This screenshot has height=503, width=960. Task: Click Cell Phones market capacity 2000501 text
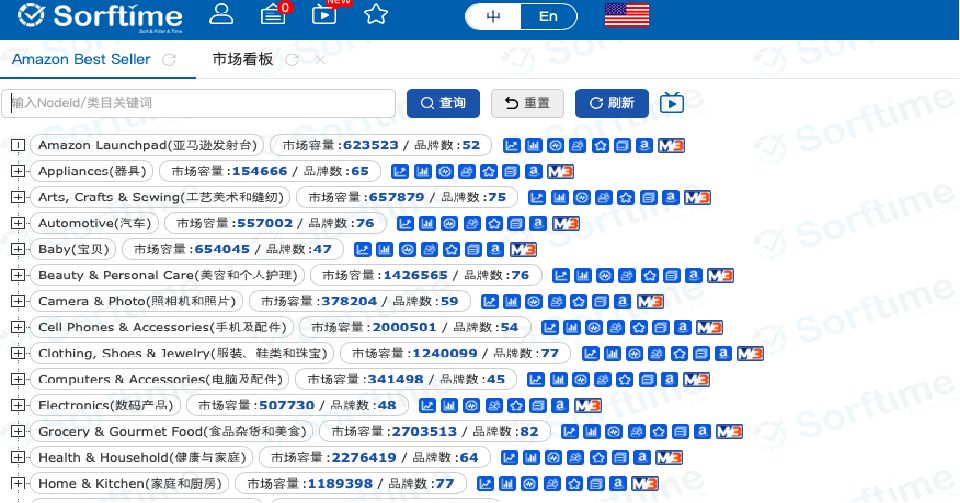click(x=404, y=327)
